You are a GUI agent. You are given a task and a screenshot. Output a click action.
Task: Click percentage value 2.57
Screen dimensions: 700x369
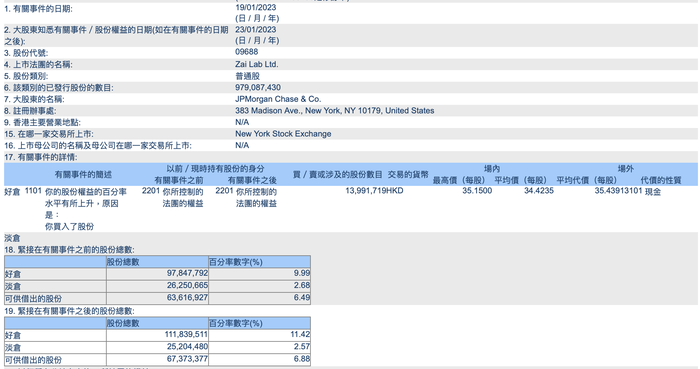302,346
